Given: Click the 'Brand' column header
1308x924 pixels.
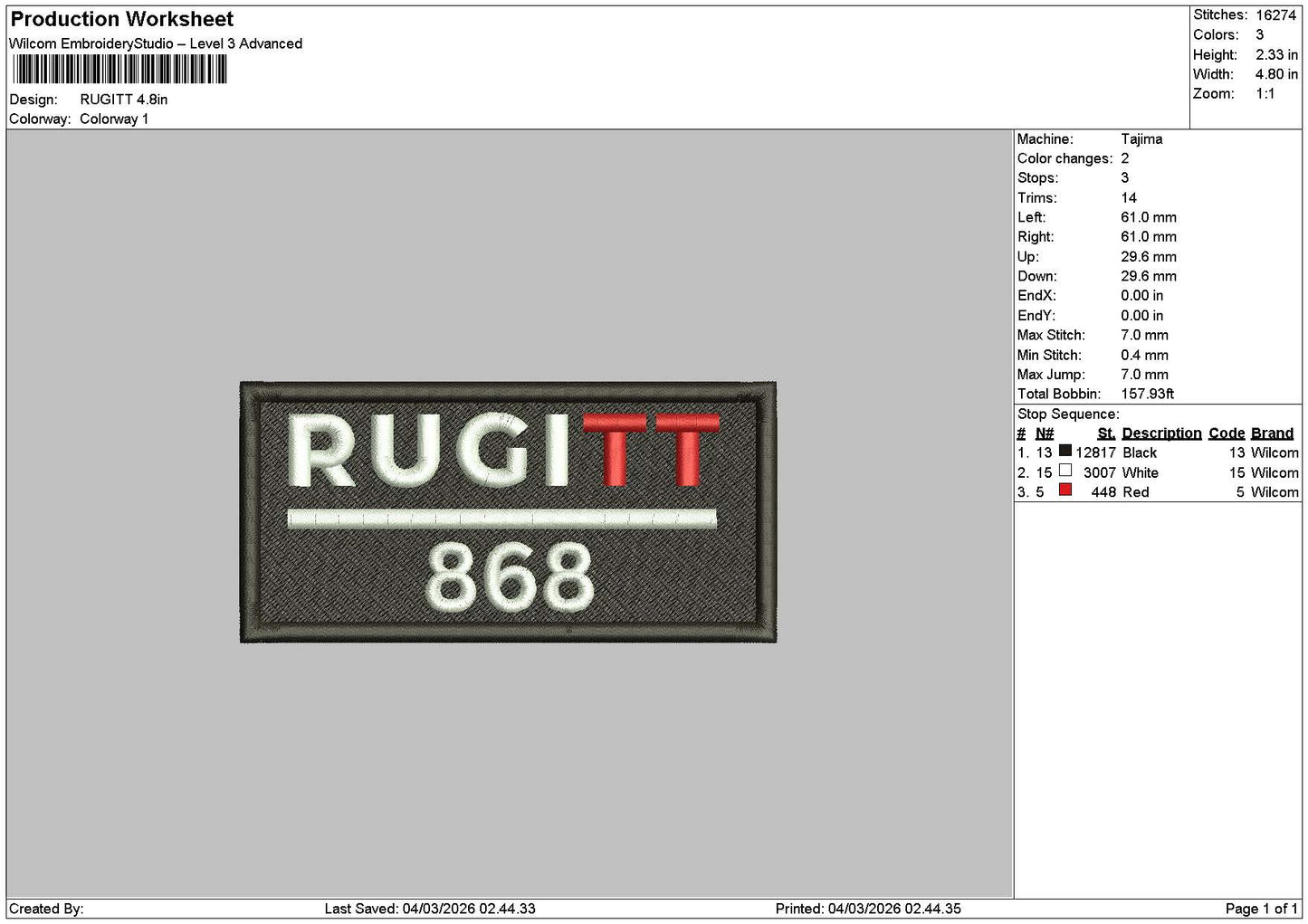Looking at the screenshot, I should coord(1272,433).
